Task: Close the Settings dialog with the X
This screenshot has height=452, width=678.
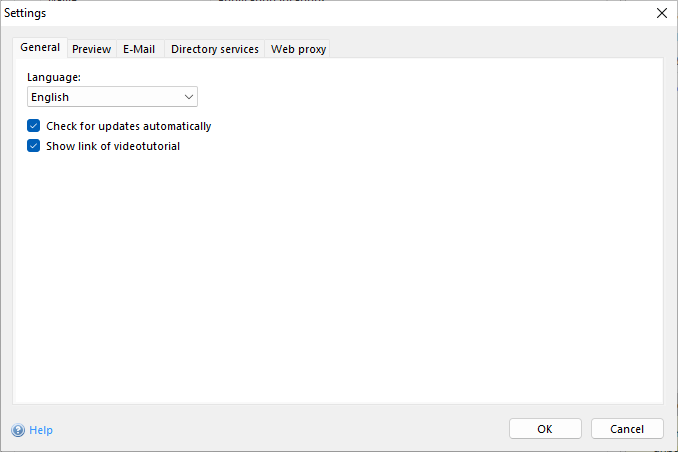Action: (661, 13)
